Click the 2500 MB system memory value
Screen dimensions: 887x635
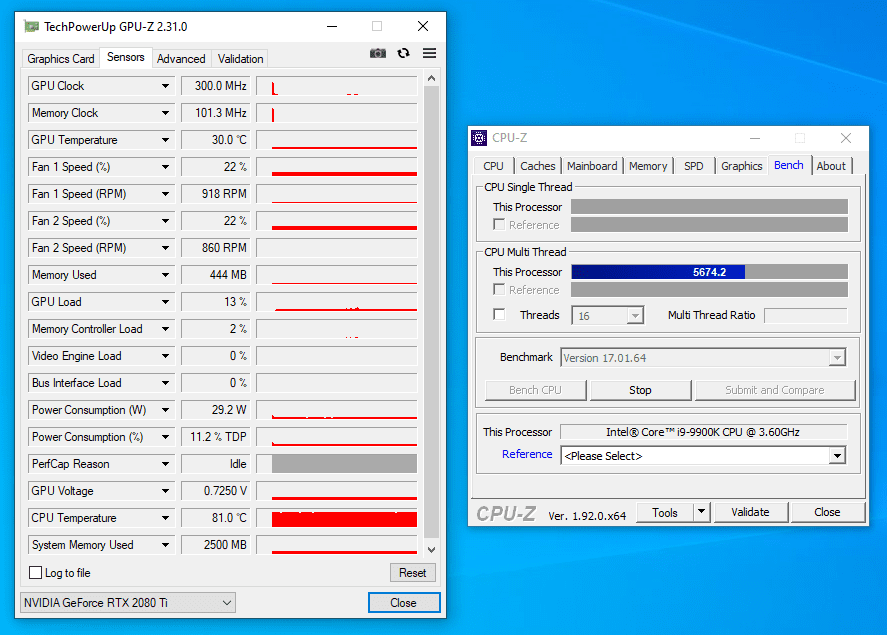point(216,545)
